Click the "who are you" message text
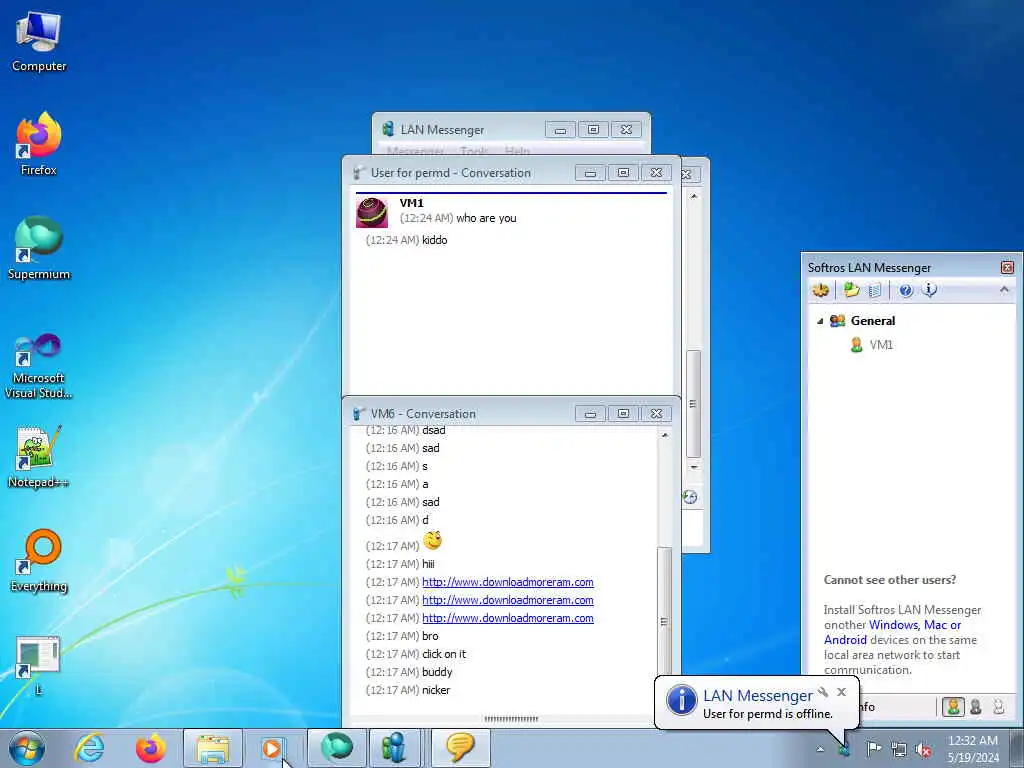The height and width of the screenshot is (768, 1024). click(x=486, y=218)
